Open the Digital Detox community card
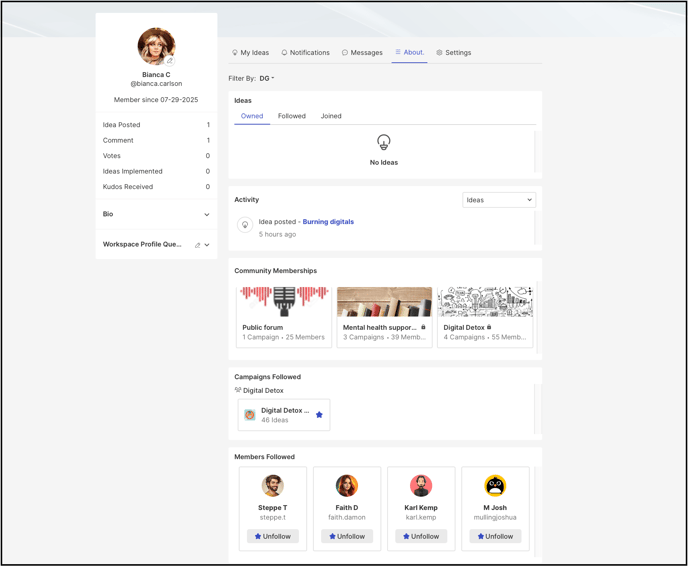Screen dimensions: 688x566 point(485,317)
